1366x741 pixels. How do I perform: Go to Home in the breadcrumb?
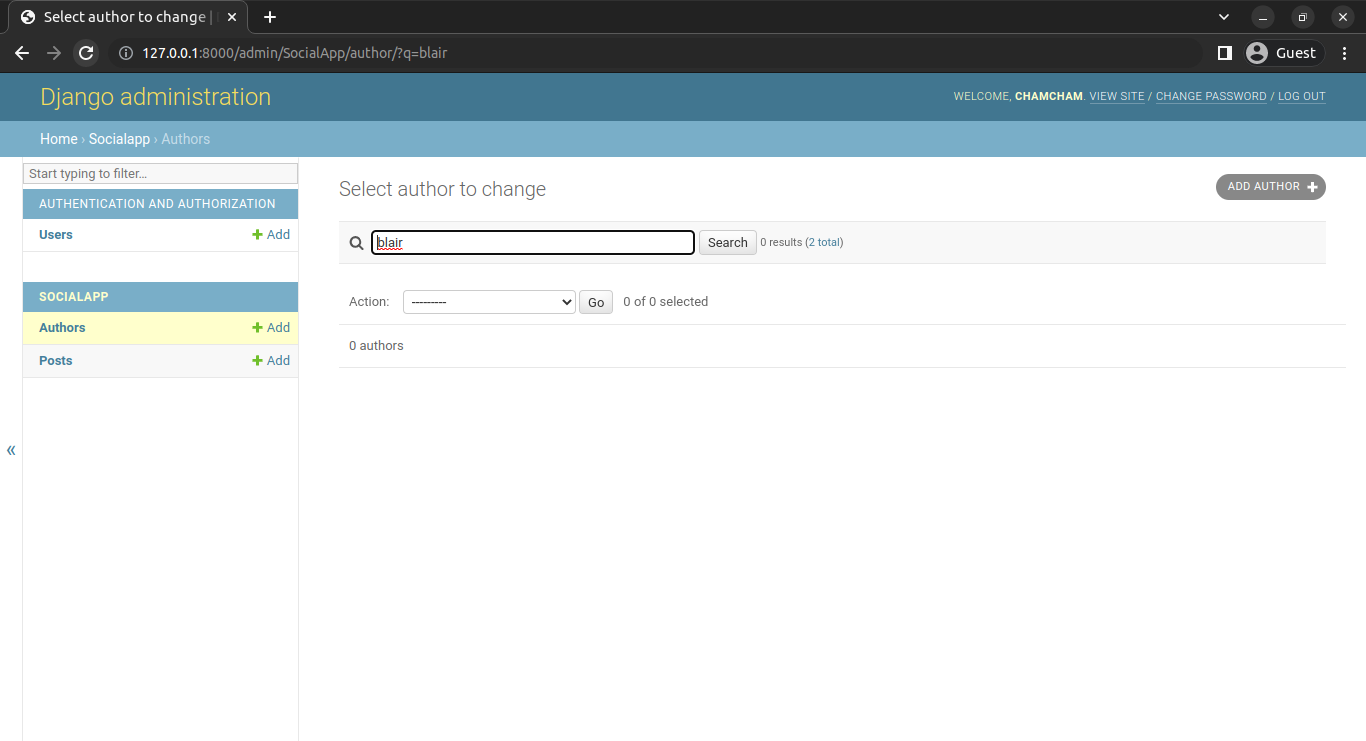pyautogui.click(x=58, y=139)
